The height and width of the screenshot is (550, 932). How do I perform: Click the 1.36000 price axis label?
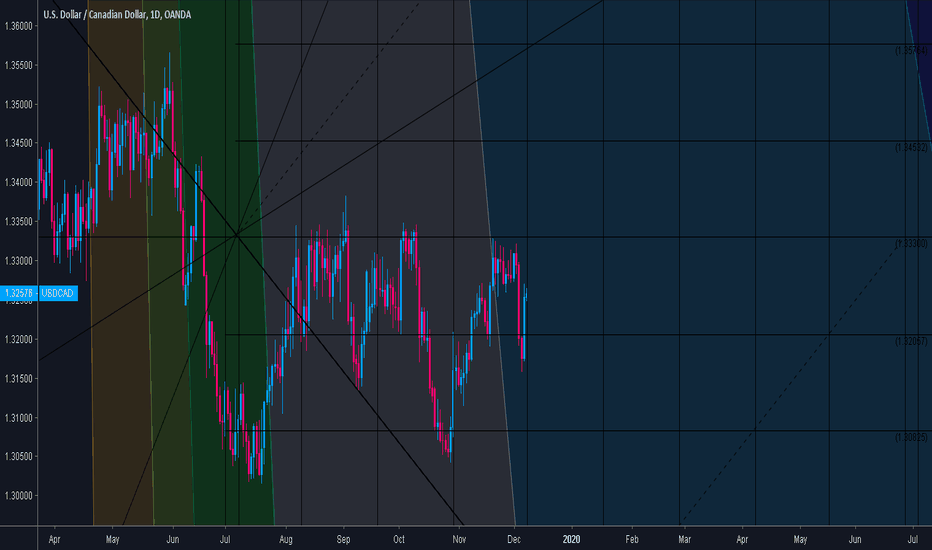point(19,26)
